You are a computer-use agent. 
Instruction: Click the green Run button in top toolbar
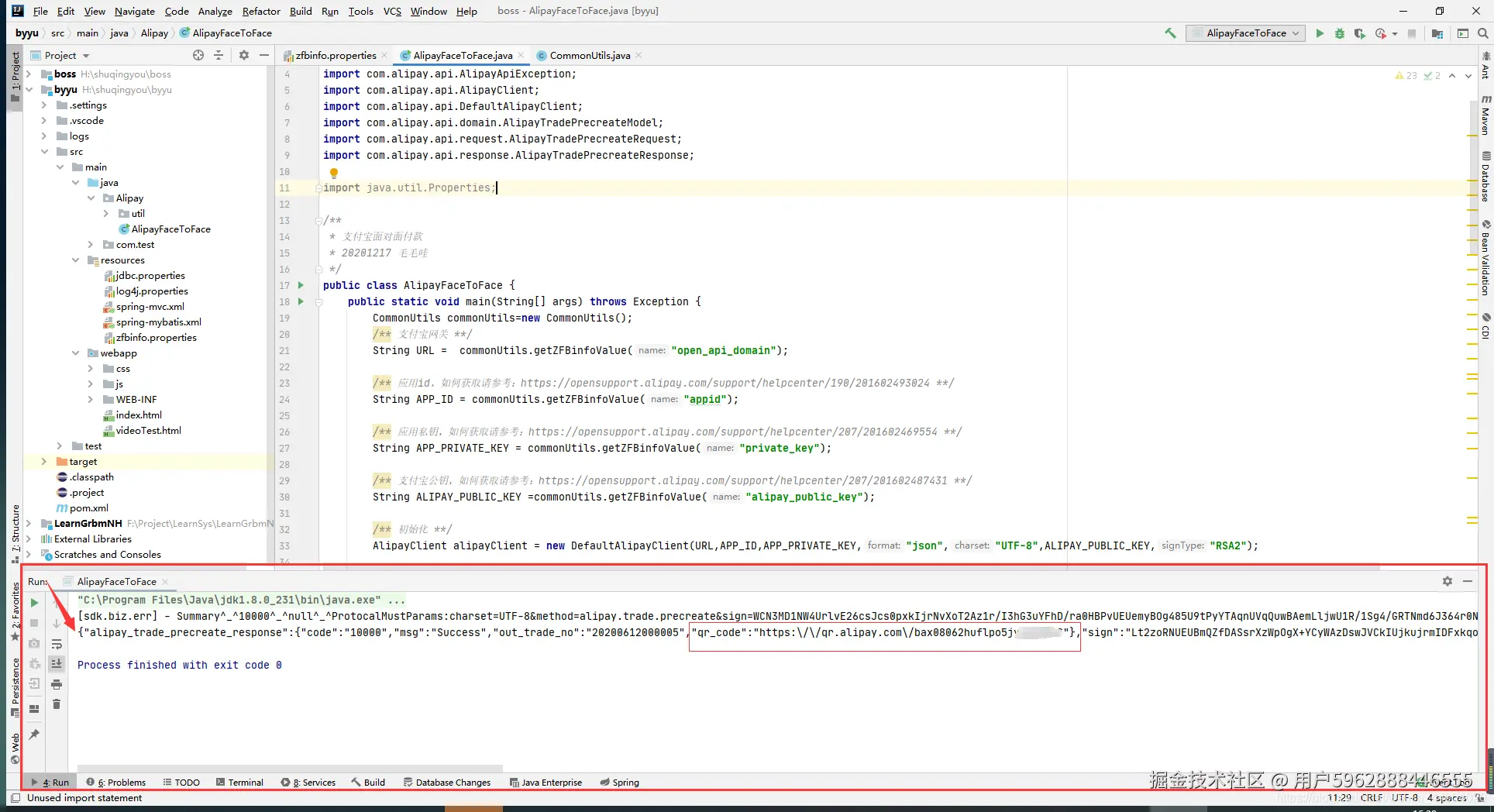(1320, 33)
